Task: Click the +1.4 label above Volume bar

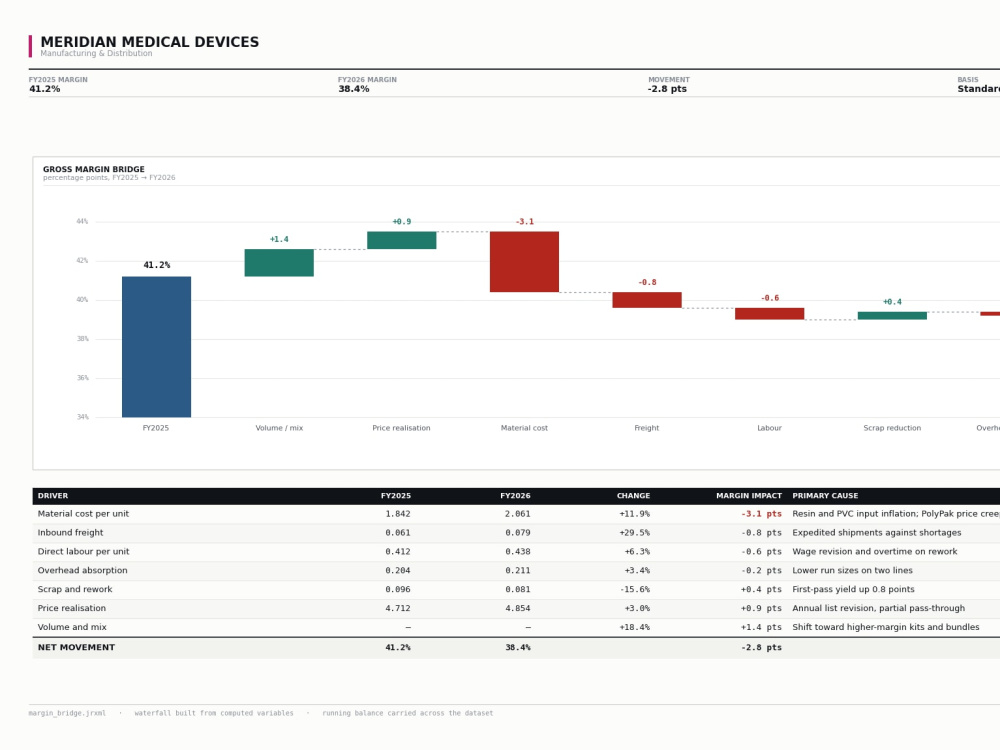Action: pyautogui.click(x=279, y=240)
